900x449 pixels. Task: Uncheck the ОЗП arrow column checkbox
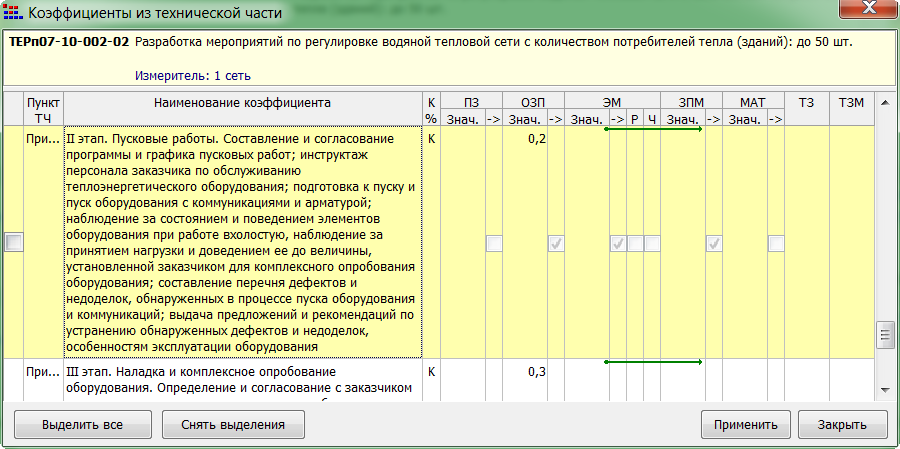click(x=556, y=243)
